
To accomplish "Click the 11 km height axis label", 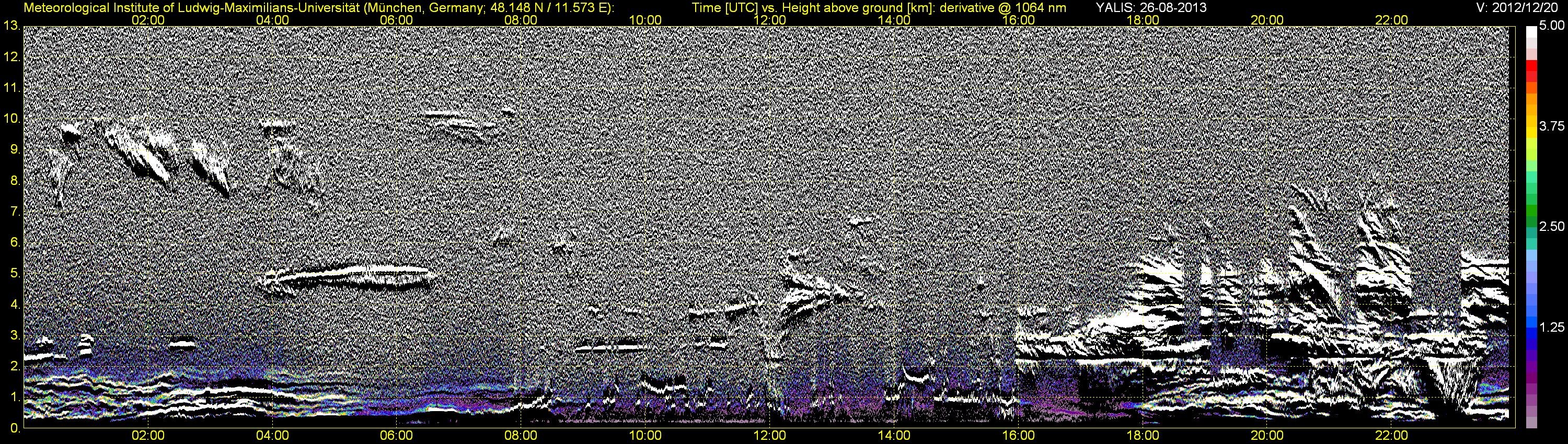I will (x=11, y=88).
